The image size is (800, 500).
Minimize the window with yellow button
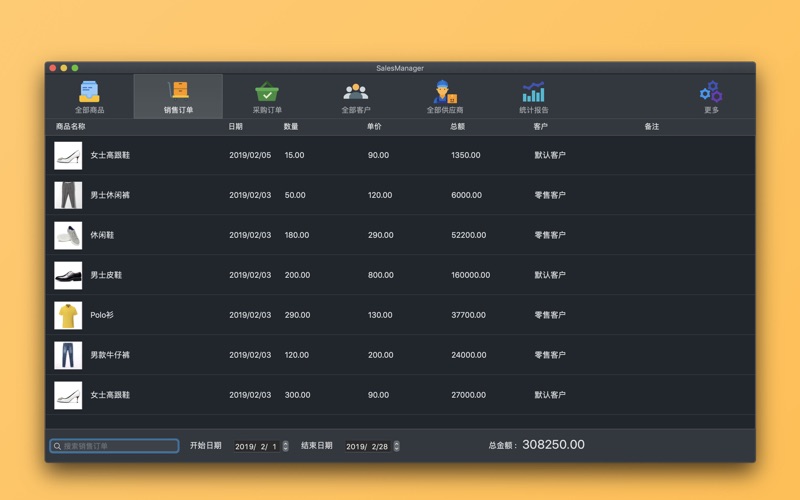(x=64, y=68)
